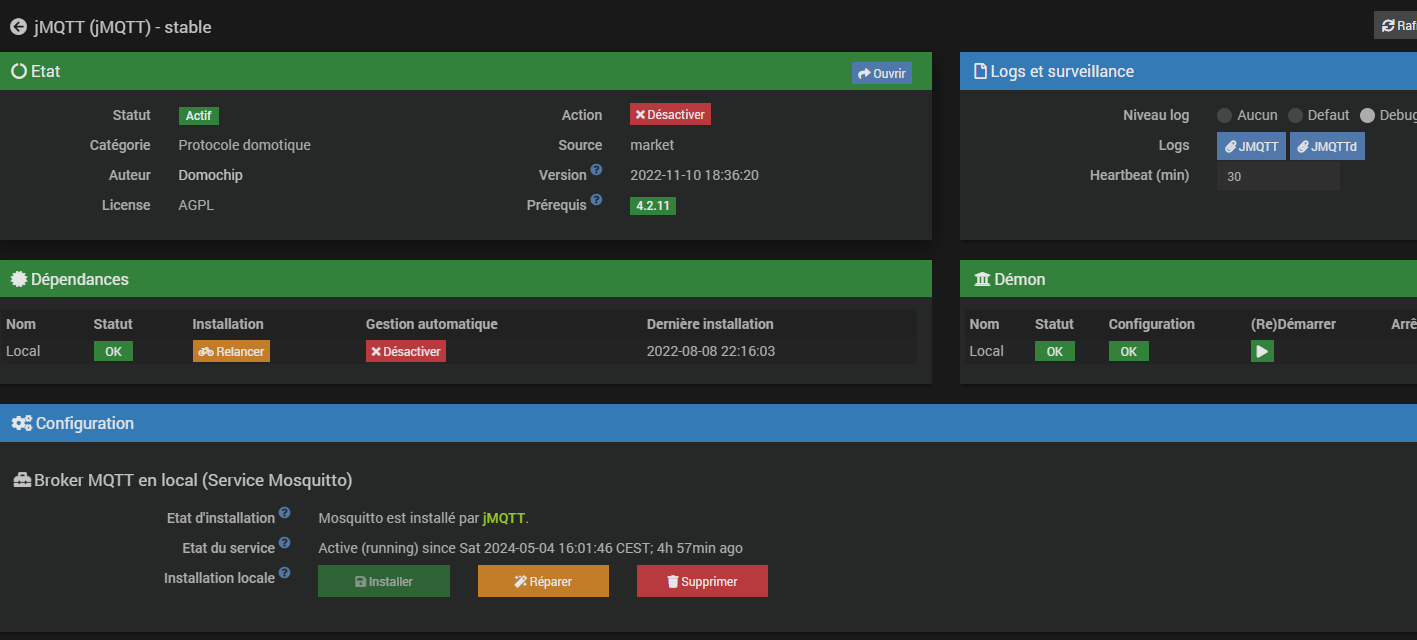Show help icon next to Etat du service

(x=284, y=543)
